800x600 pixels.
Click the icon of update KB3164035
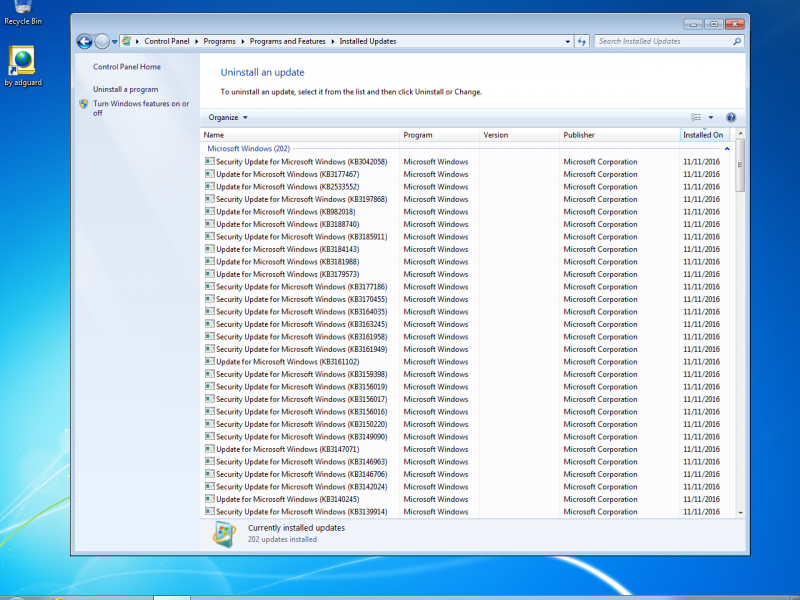pos(210,311)
